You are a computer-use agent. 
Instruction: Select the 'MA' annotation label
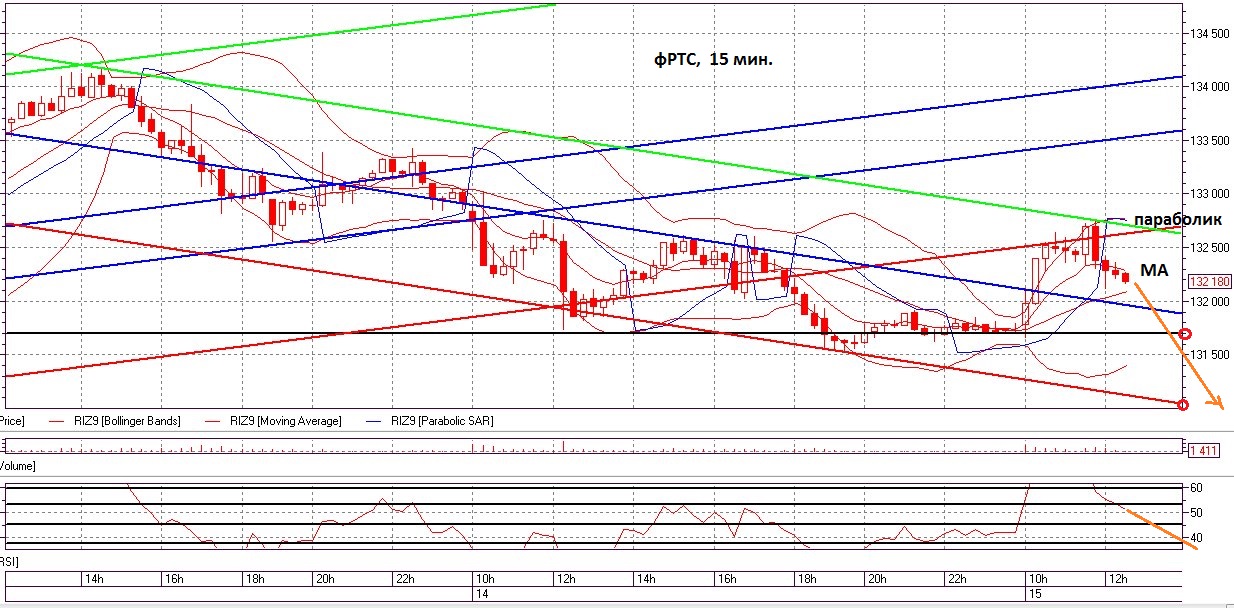pyautogui.click(x=1154, y=270)
